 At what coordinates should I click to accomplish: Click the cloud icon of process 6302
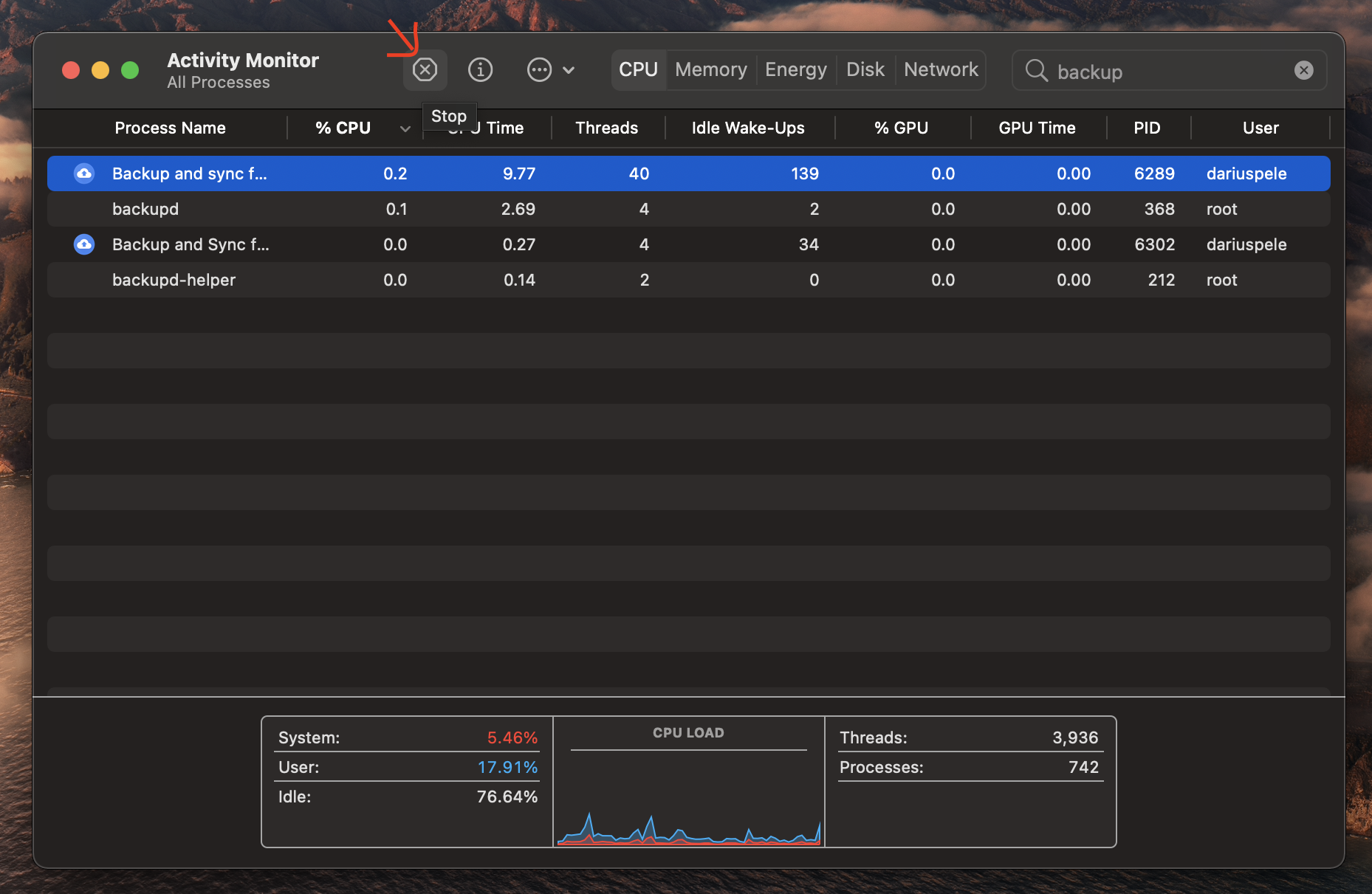coord(84,244)
